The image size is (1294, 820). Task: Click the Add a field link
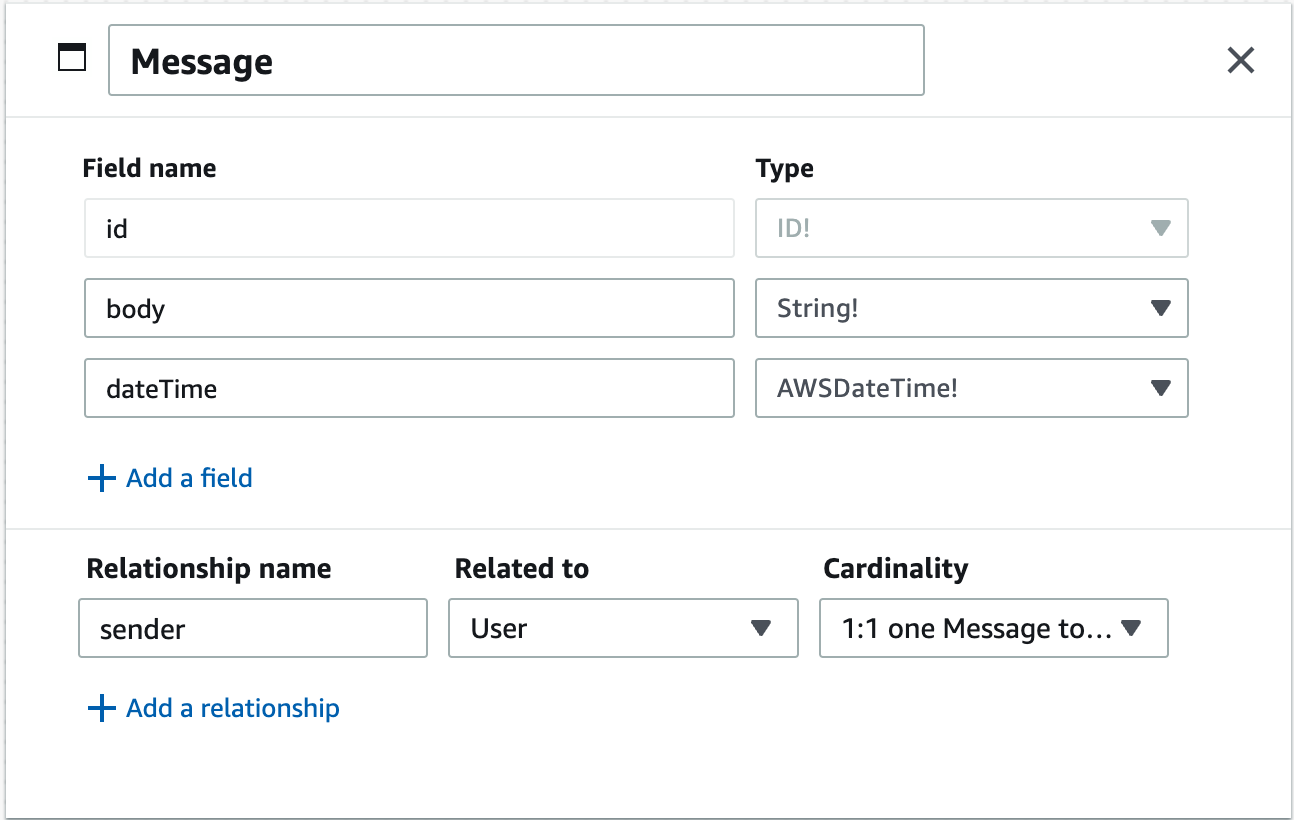point(189,478)
